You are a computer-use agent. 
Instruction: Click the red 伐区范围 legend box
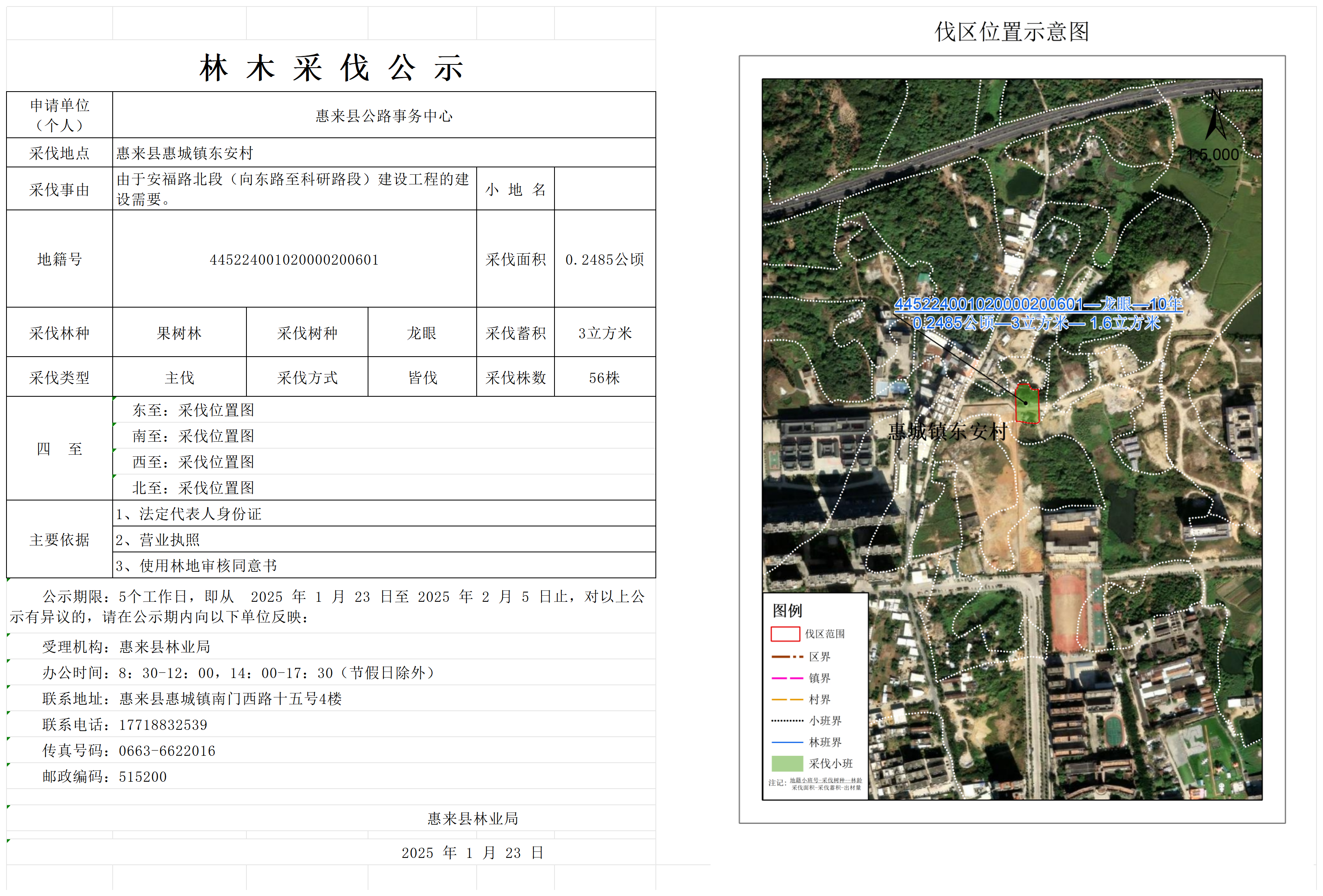(785, 634)
